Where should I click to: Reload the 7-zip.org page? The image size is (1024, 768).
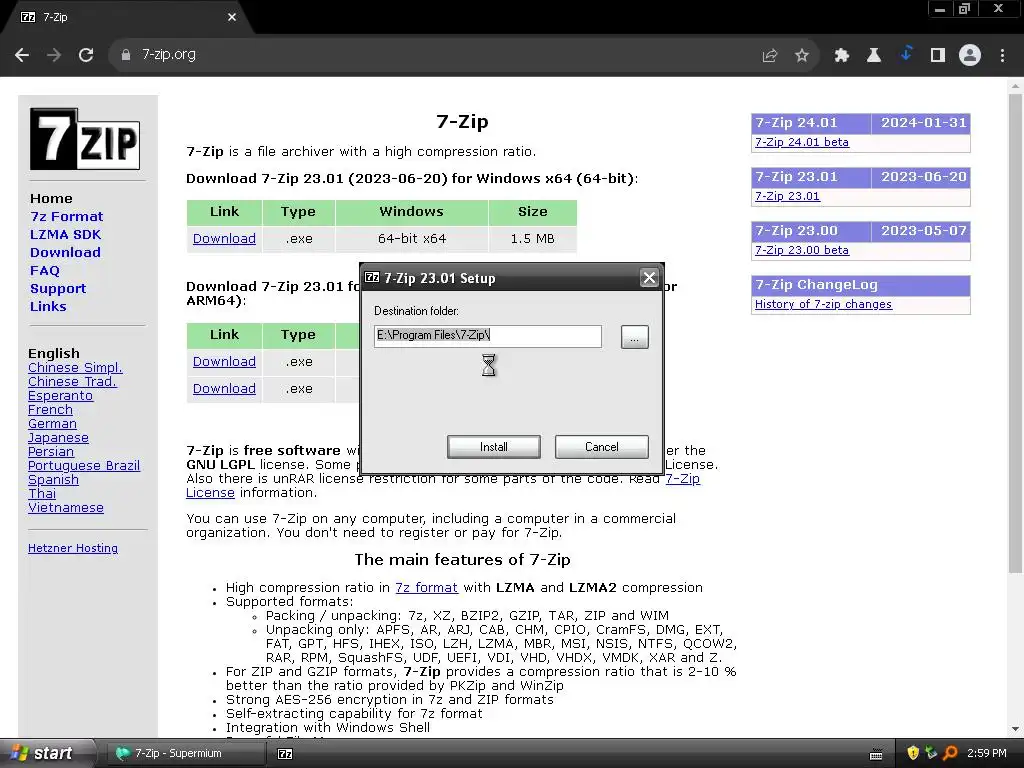pyautogui.click(x=86, y=55)
